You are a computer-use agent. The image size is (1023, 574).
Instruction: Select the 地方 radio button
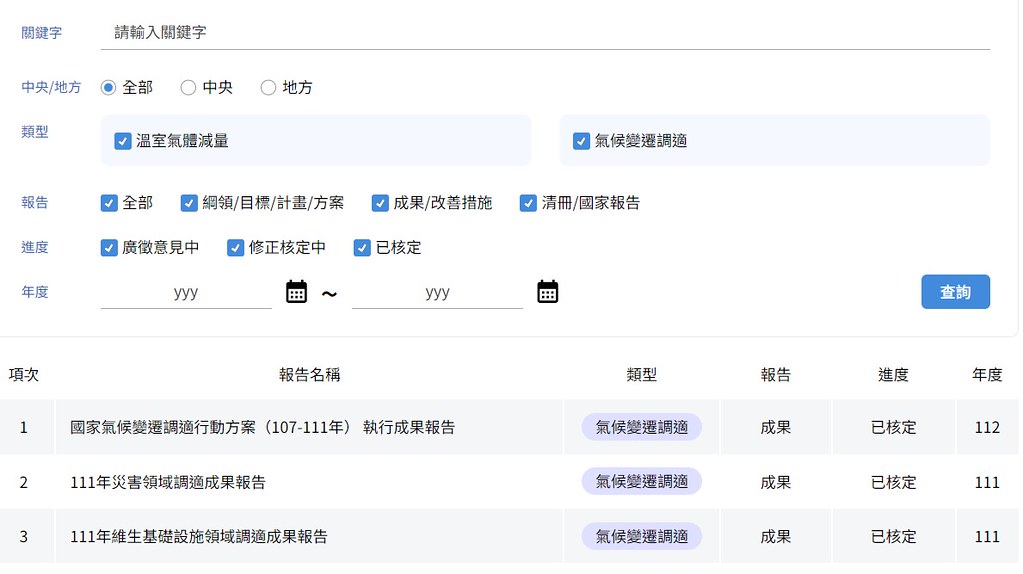tap(268, 87)
